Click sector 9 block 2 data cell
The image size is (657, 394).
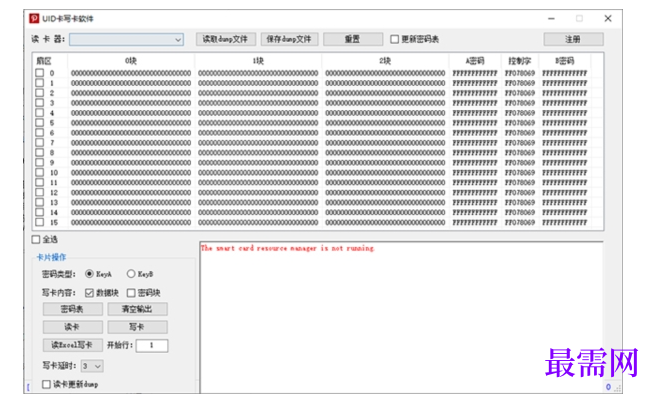385,163
